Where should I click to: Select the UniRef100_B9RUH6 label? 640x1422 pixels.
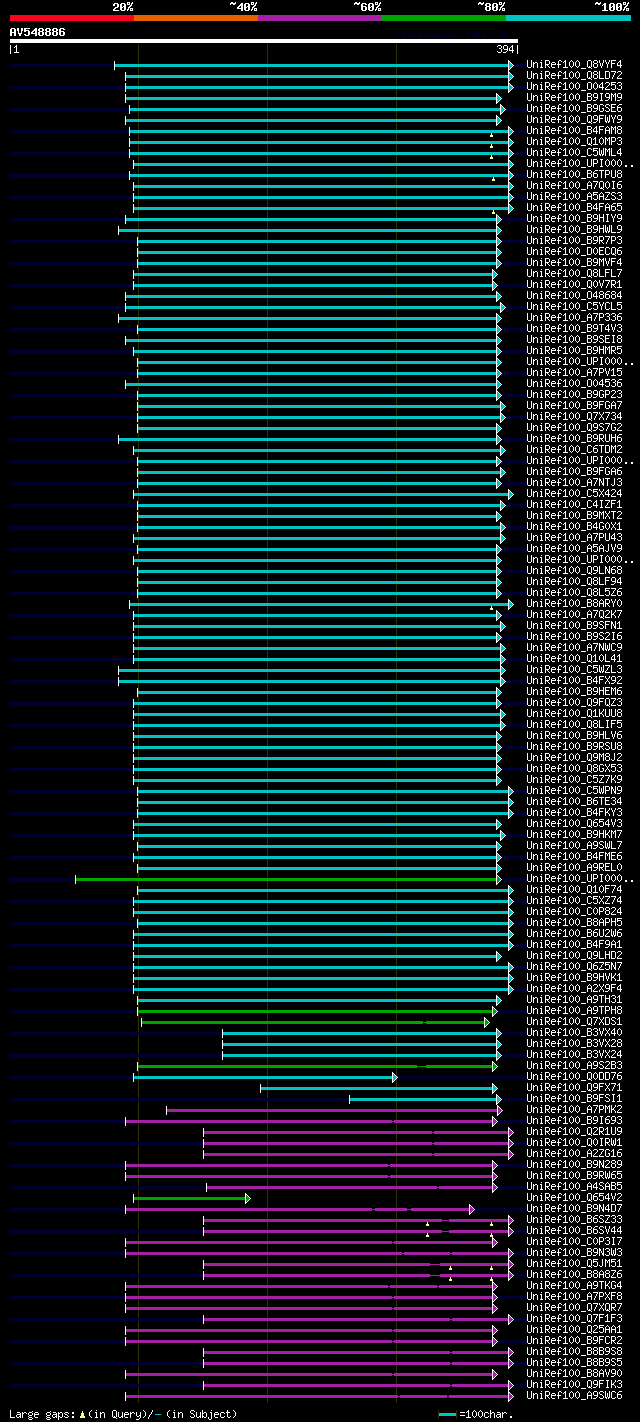click(574, 438)
